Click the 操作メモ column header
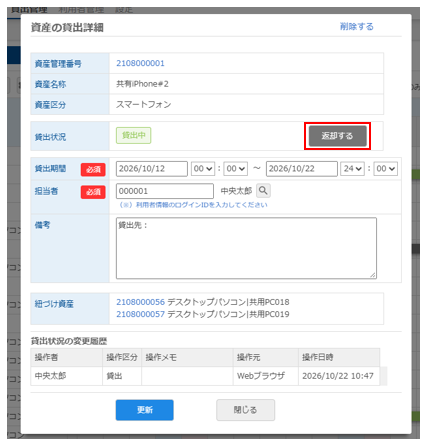The height and width of the screenshot is (446, 431). pyautogui.click(x=187, y=357)
